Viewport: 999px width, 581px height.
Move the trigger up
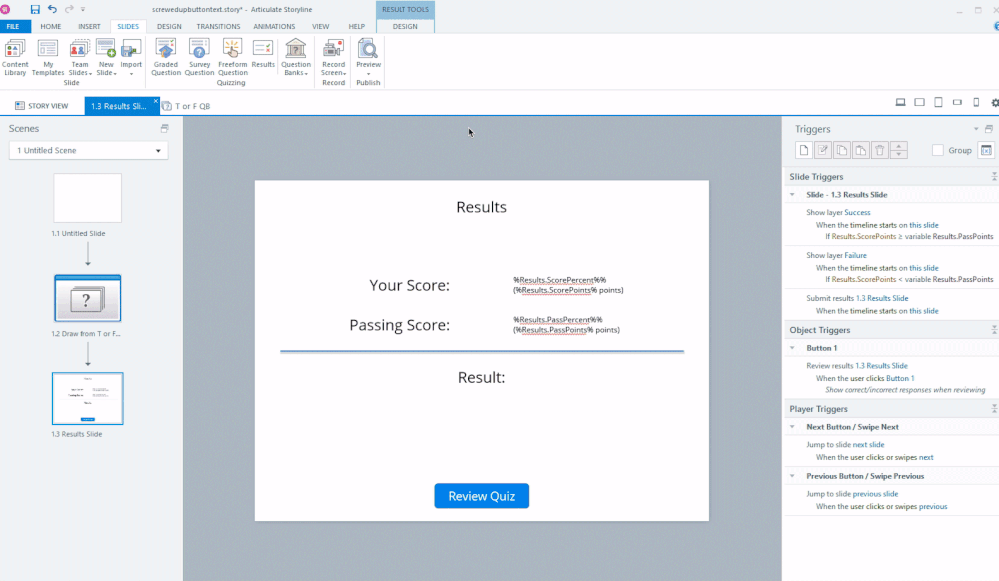[899, 147]
